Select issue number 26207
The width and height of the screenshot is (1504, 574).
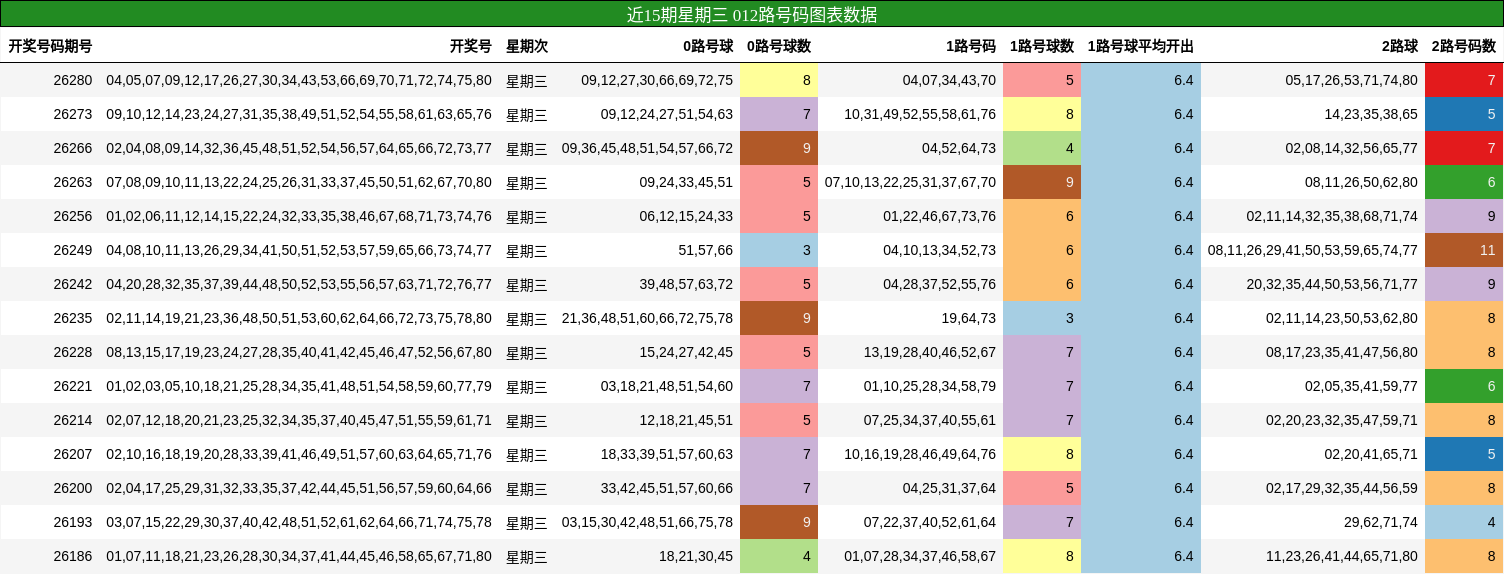pos(72,454)
